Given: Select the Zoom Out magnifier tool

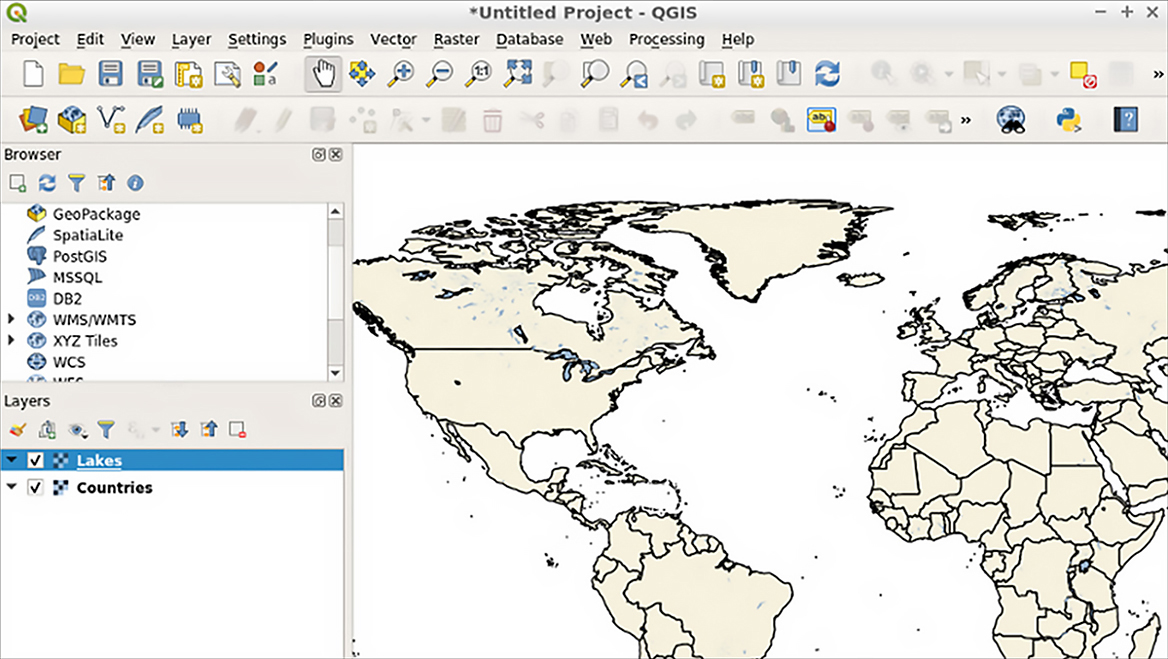Looking at the screenshot, I should point(441,74).
